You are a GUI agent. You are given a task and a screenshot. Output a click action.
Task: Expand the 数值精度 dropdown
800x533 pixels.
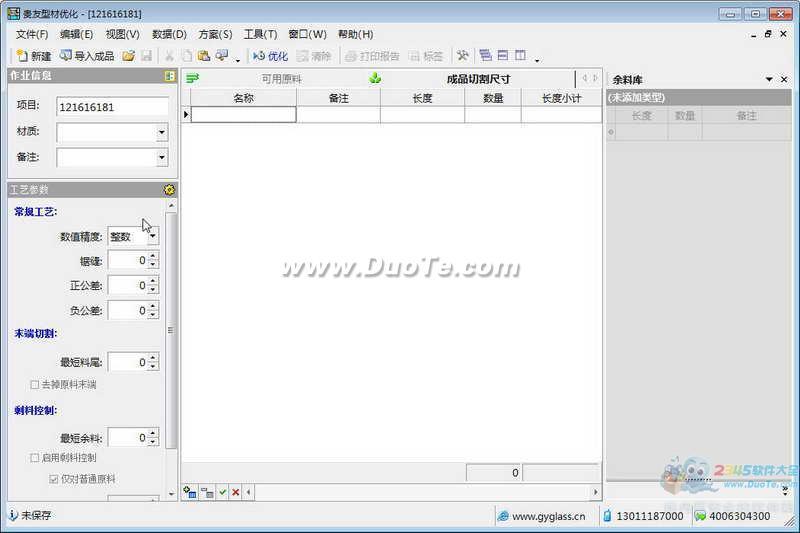click(x=153, y=236)
